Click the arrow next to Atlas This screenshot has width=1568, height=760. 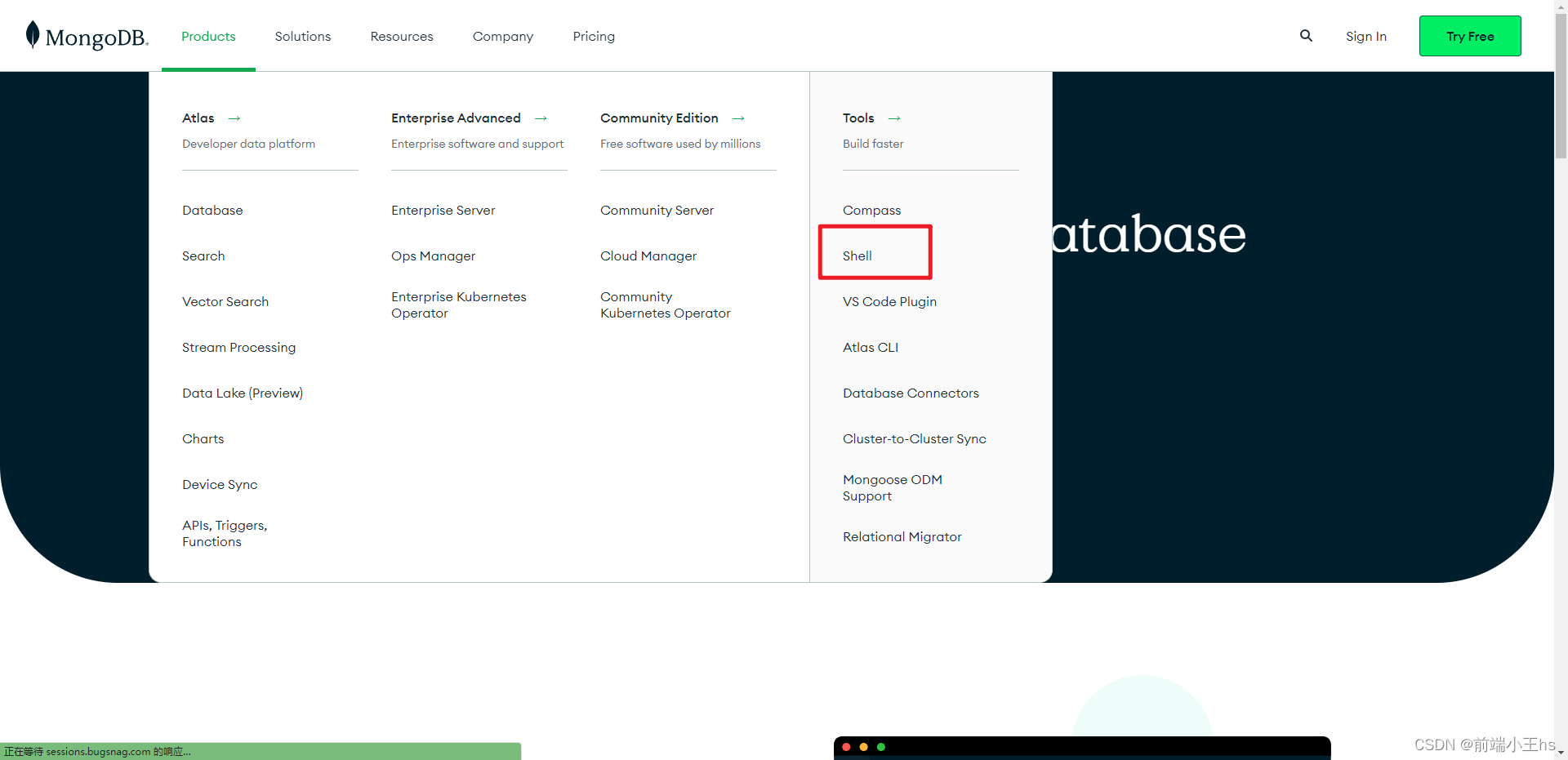[x=234, y=118]
